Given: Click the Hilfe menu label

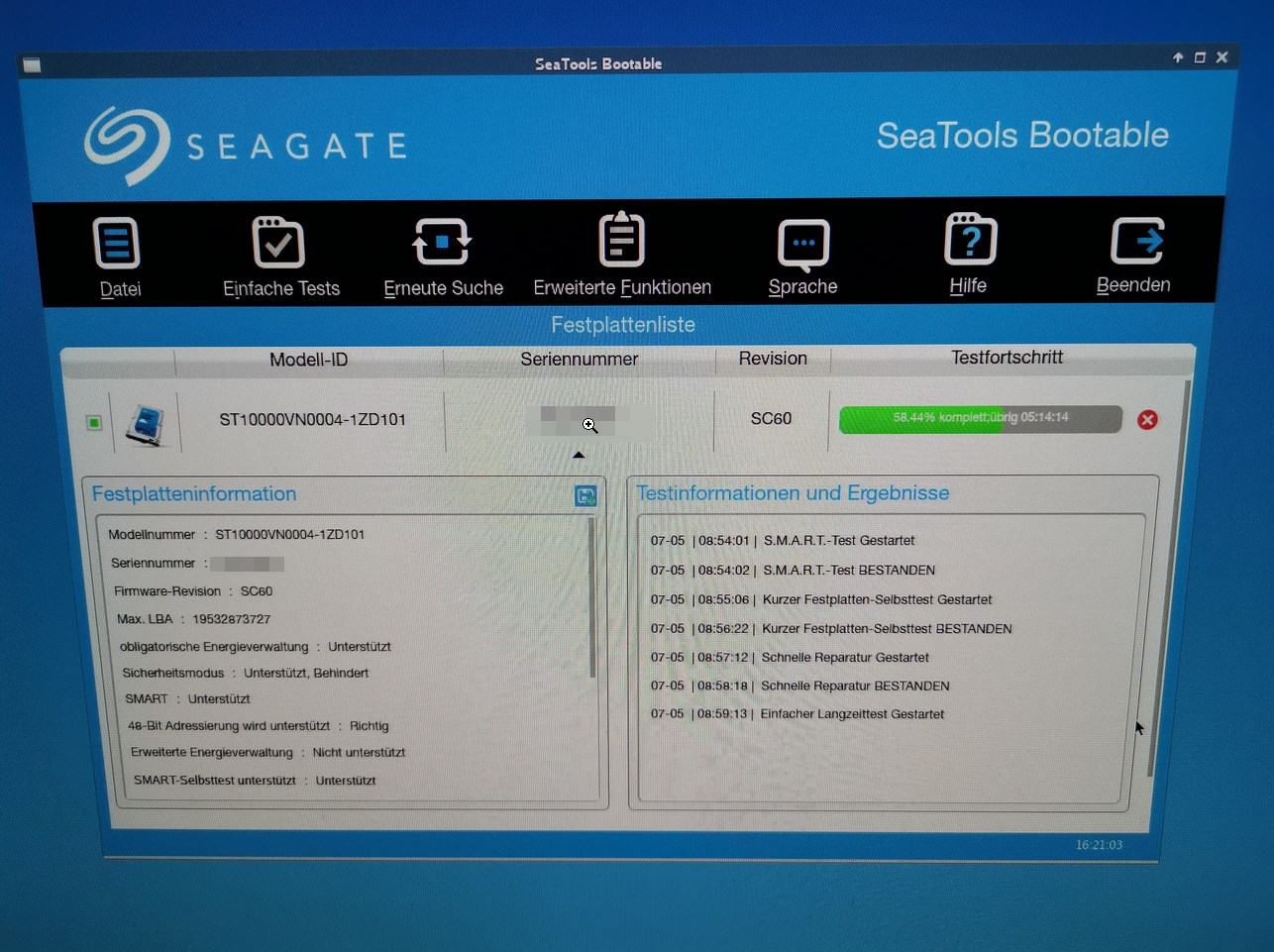Looking at the screenshot, I should [968, 285].
